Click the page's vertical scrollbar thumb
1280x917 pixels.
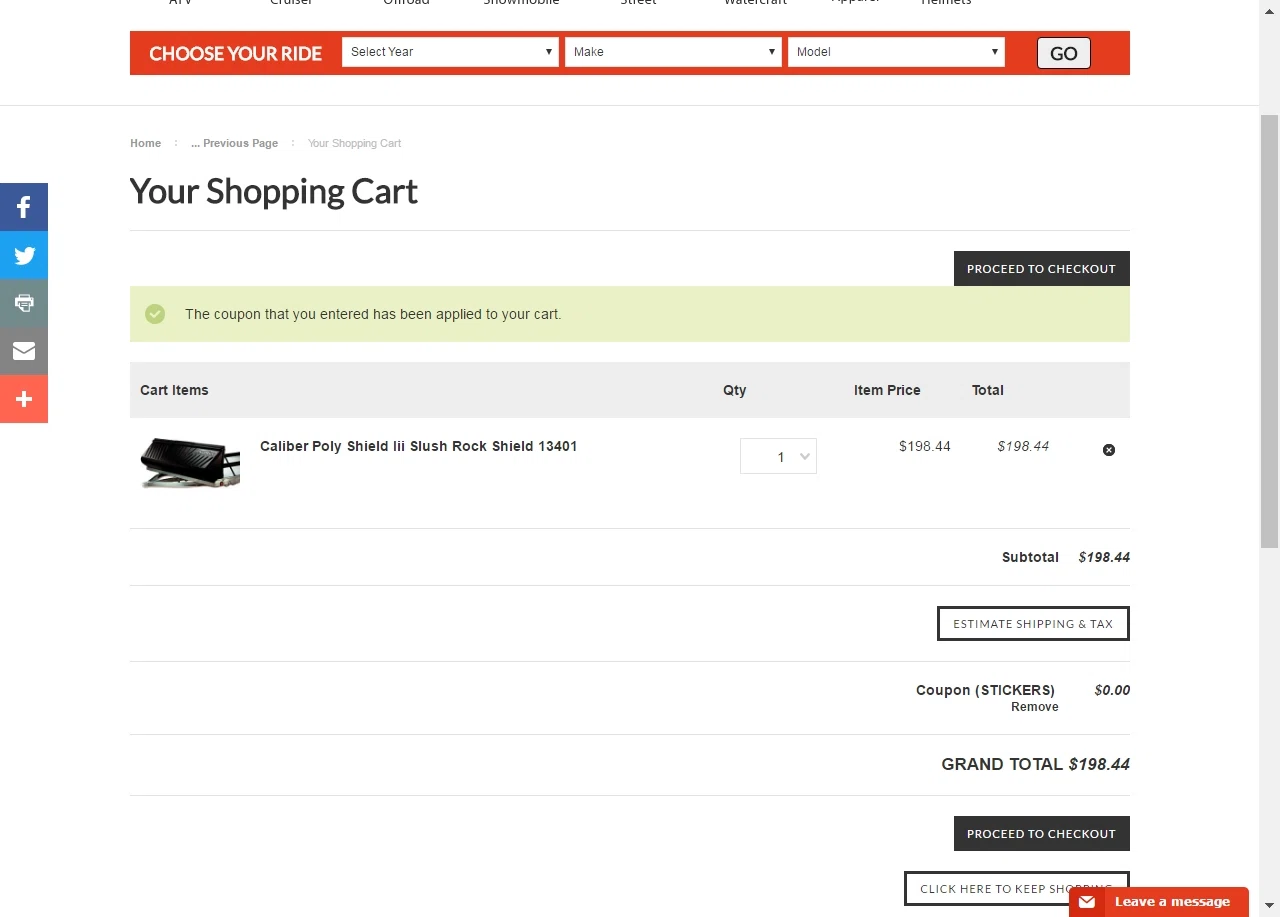1269,331
